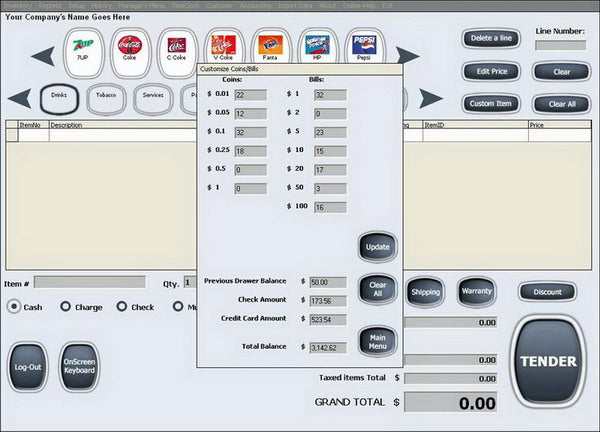Select the Pepsi product icon

(x=364, y=46)
